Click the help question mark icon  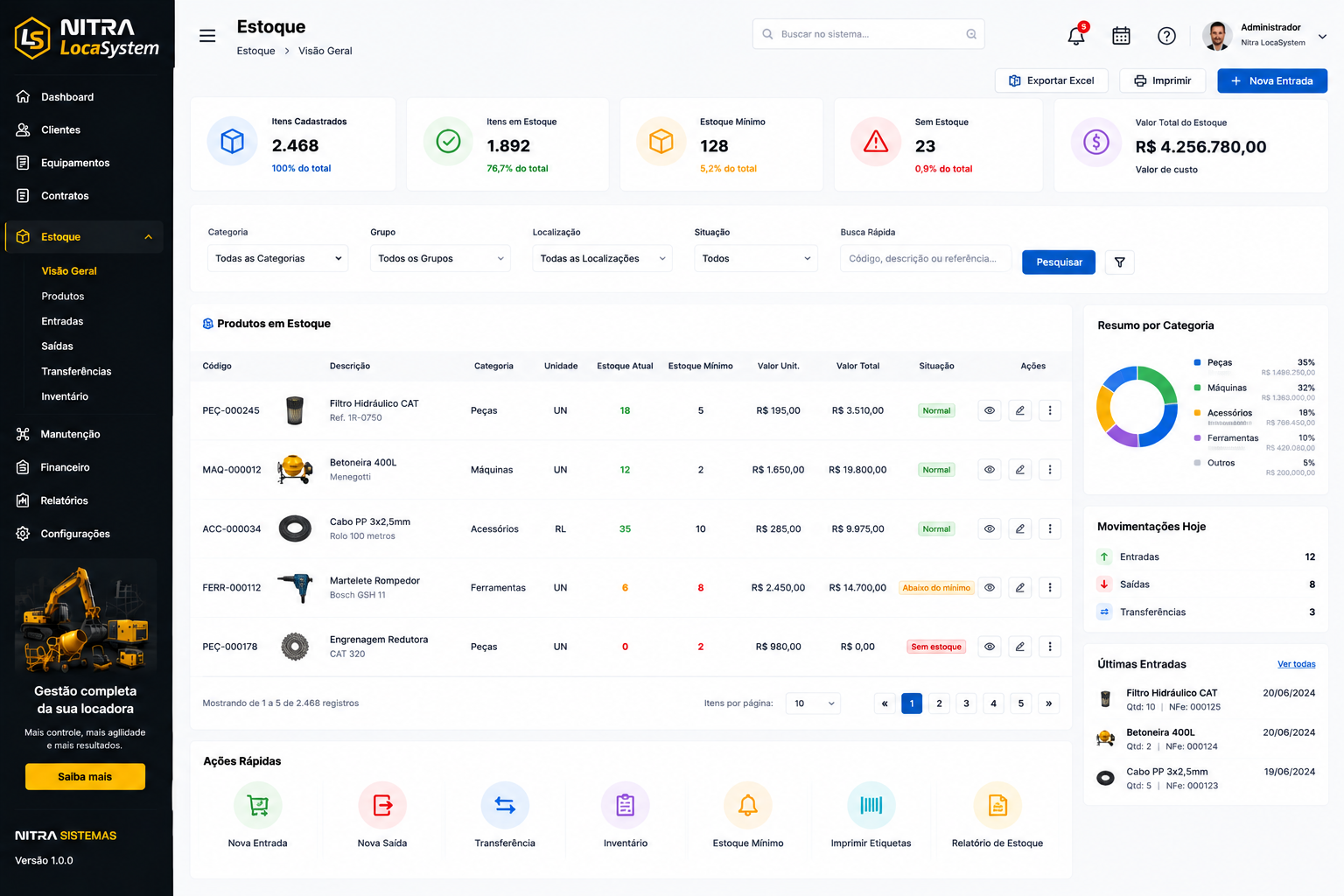coord(1166,36)
